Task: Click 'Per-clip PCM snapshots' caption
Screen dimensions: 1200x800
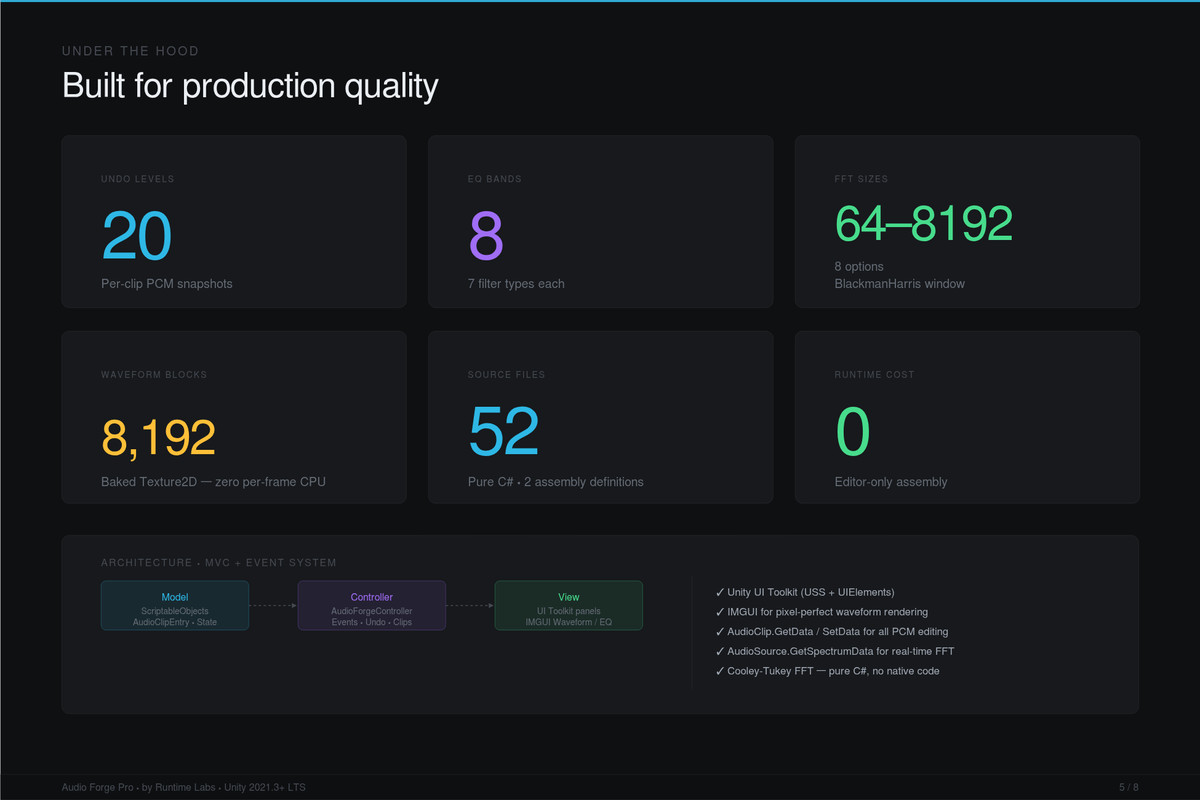Action: click(x=166, y=284)
